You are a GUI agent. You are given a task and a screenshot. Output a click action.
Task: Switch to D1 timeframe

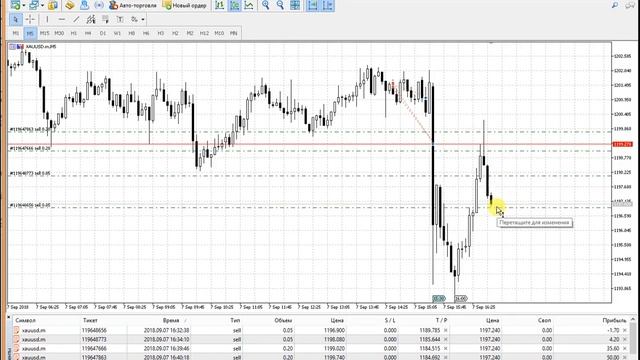(103, 33)
